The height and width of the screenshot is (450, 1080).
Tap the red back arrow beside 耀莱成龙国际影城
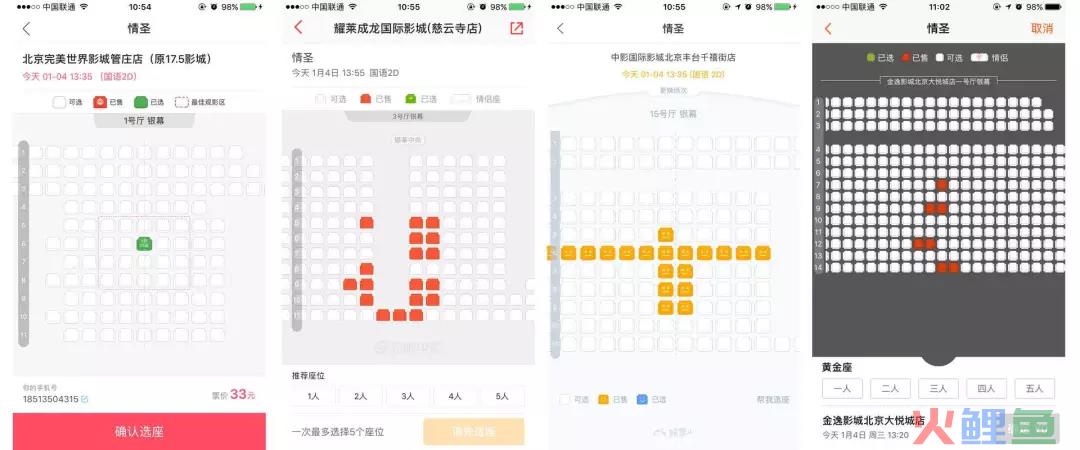click(298, 28)
